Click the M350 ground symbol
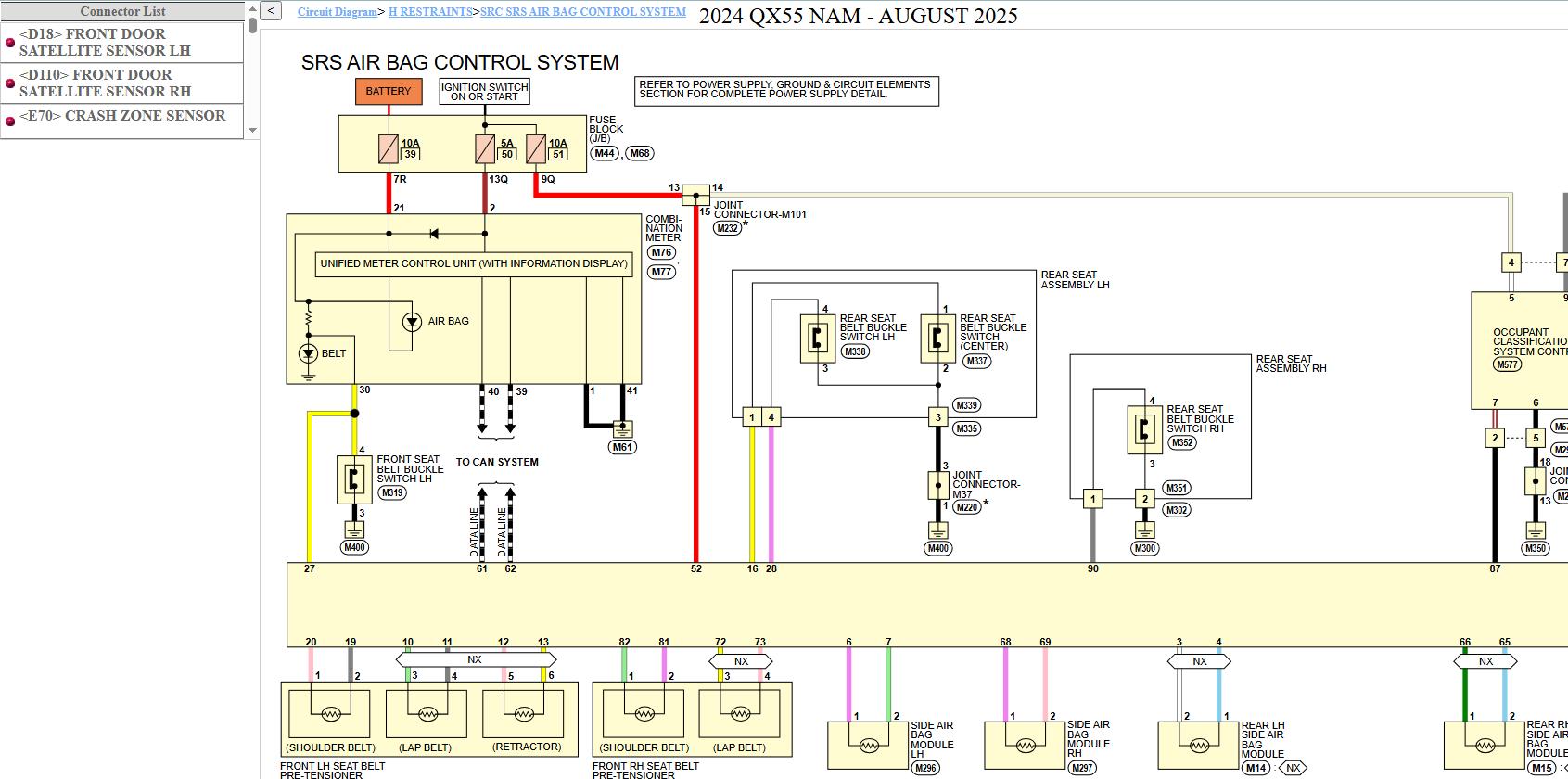The height and width of the screenshot is (779, 1568). (1536, 531)
